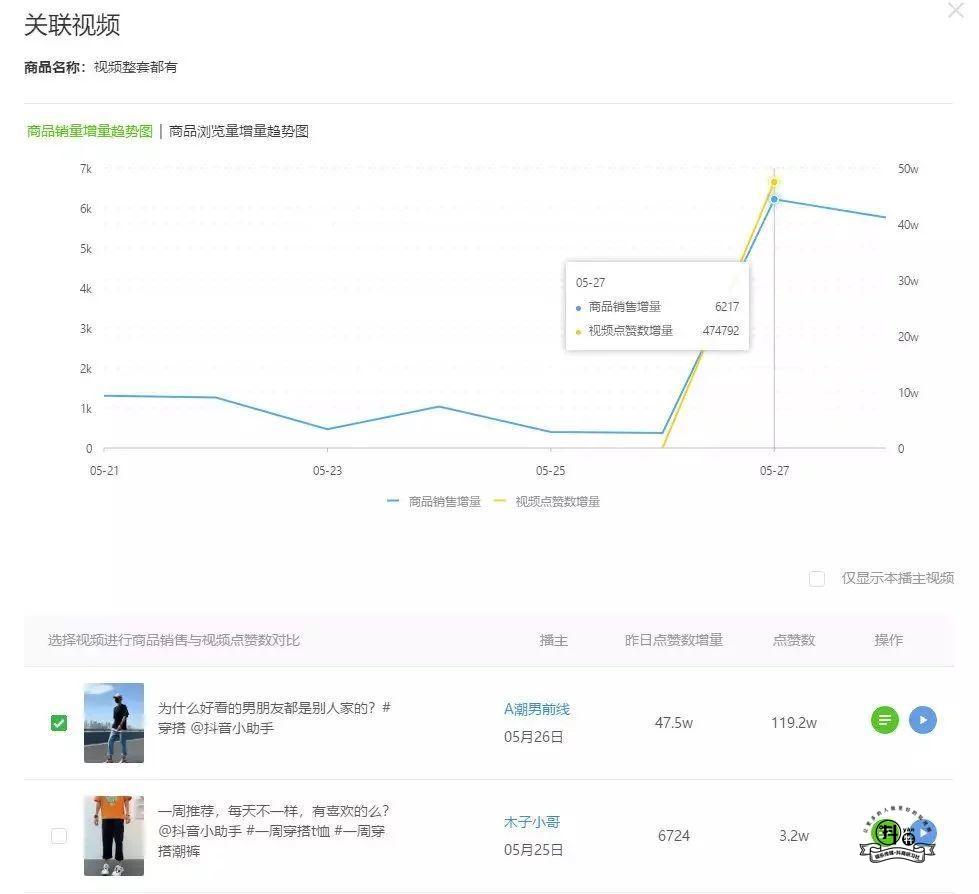Close the 关联视频 dialog

point(955,11)
